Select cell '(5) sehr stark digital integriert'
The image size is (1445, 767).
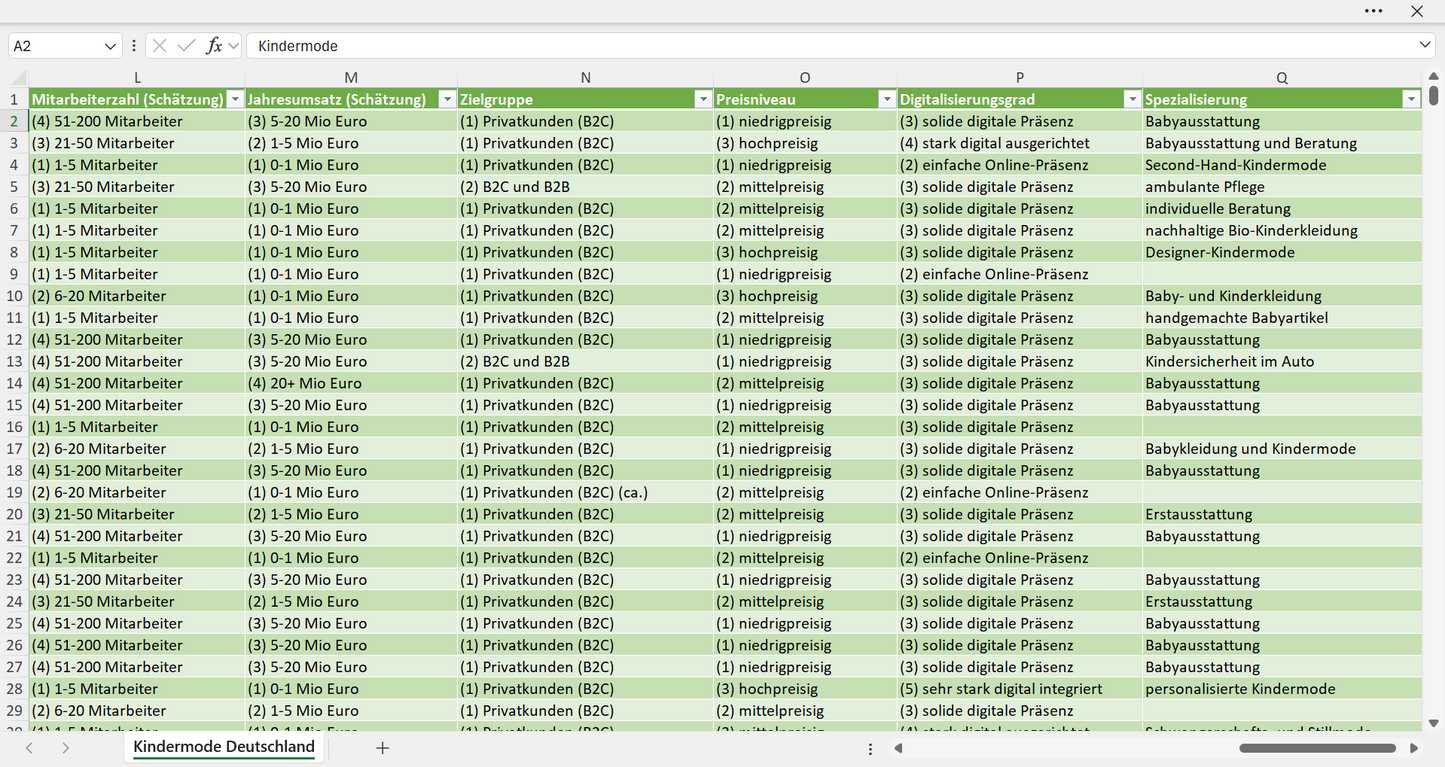[x=1020, y=689]
